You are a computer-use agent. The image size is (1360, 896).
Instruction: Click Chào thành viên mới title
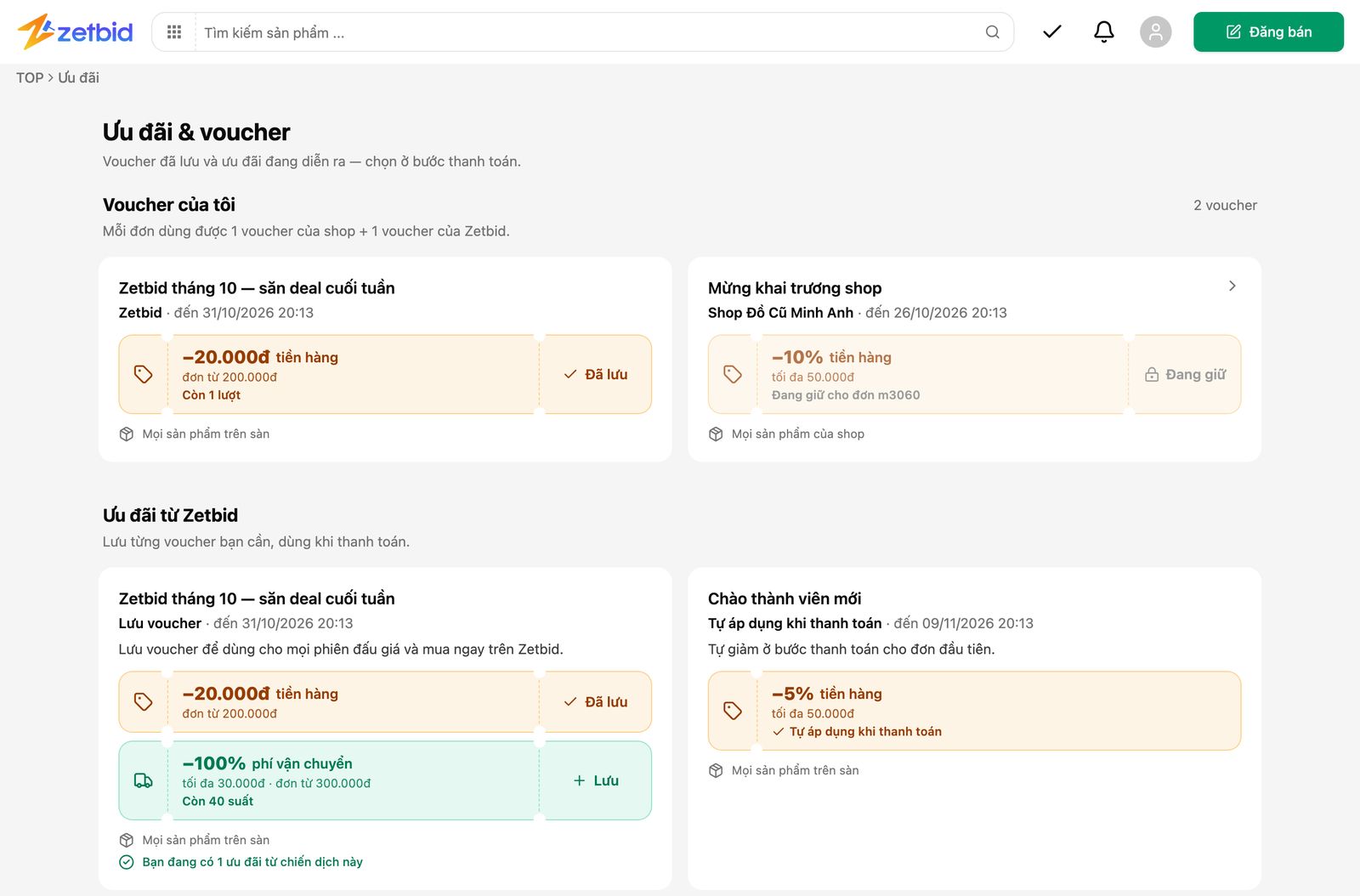(785, 598)
